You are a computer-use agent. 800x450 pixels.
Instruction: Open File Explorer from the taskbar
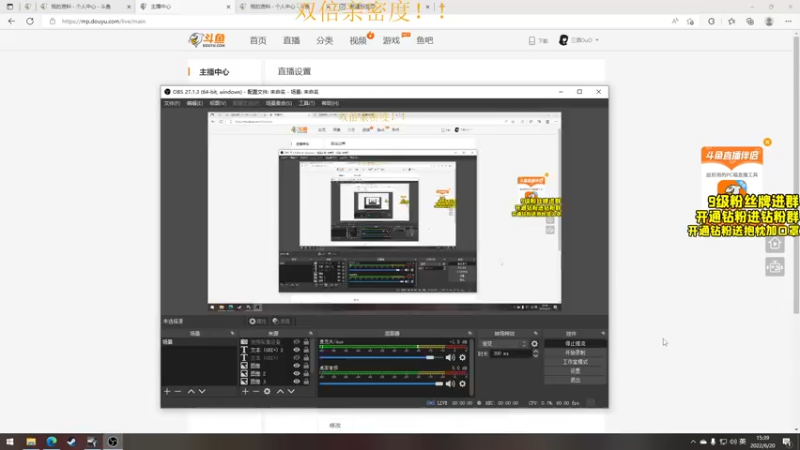pos(31,441)
